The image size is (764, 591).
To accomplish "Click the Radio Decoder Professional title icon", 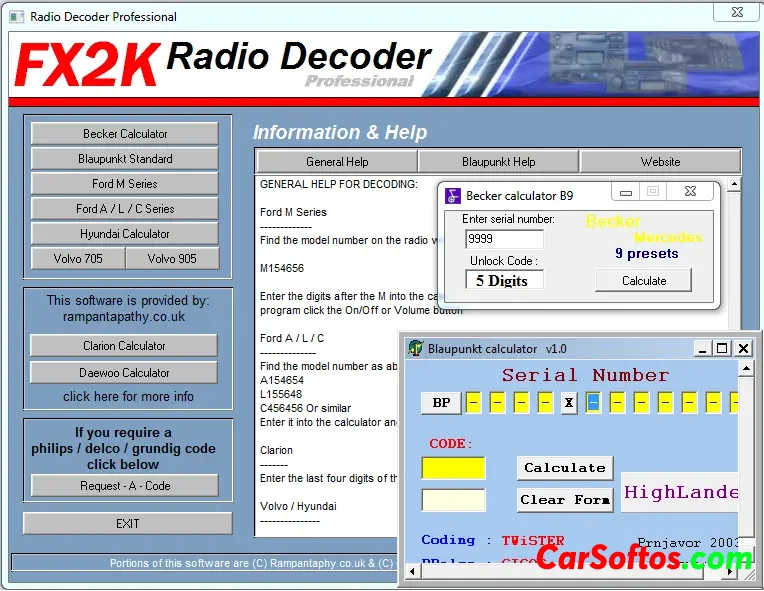I will 17,16.
